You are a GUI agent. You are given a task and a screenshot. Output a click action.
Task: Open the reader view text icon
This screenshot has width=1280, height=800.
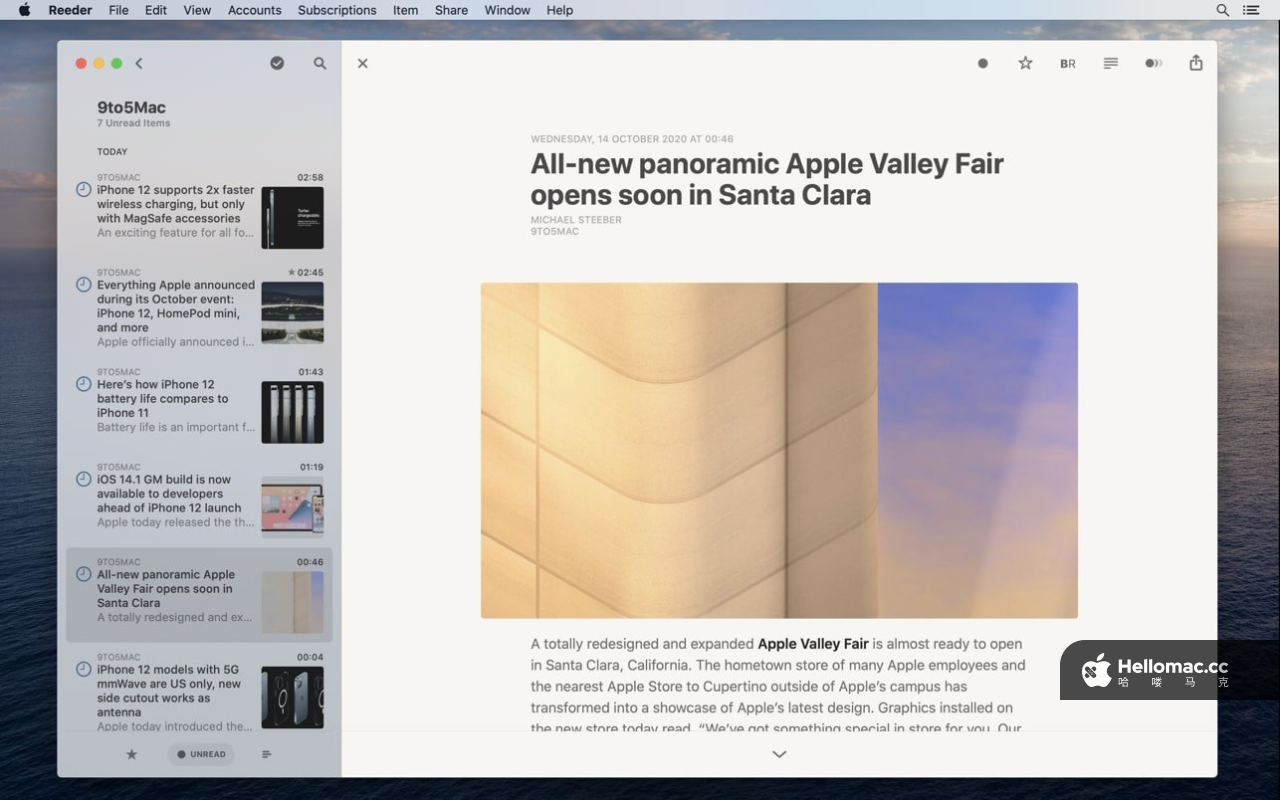point(1110,63)
